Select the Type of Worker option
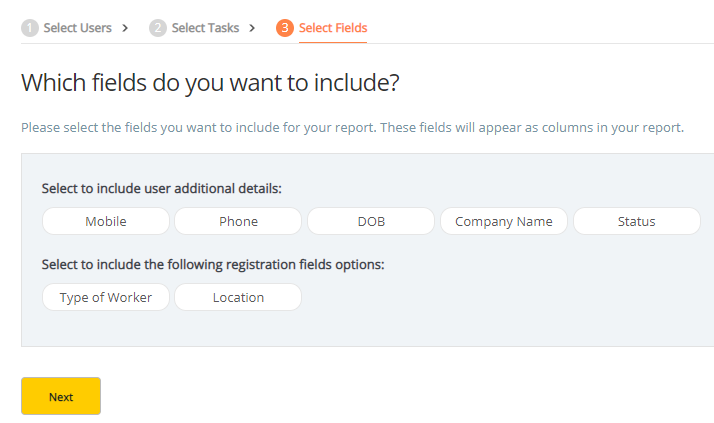This screenshot has width=714, height=423. pos(106,297)
